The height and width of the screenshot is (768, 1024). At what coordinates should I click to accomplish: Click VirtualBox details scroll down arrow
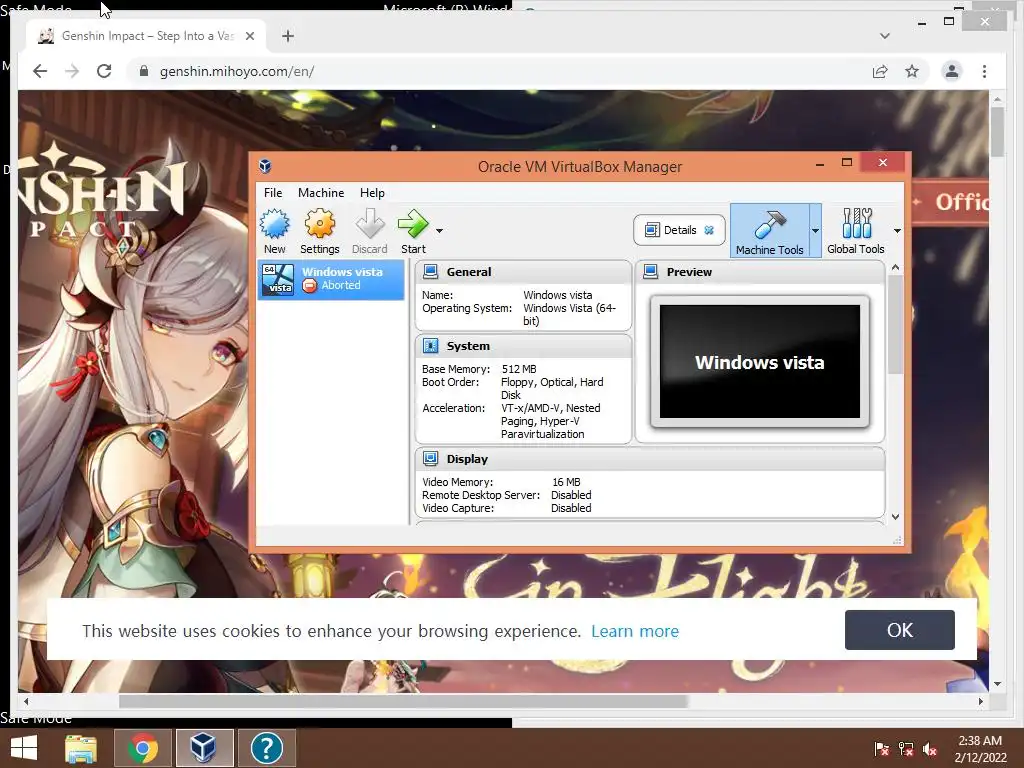(x=895, y=517)
